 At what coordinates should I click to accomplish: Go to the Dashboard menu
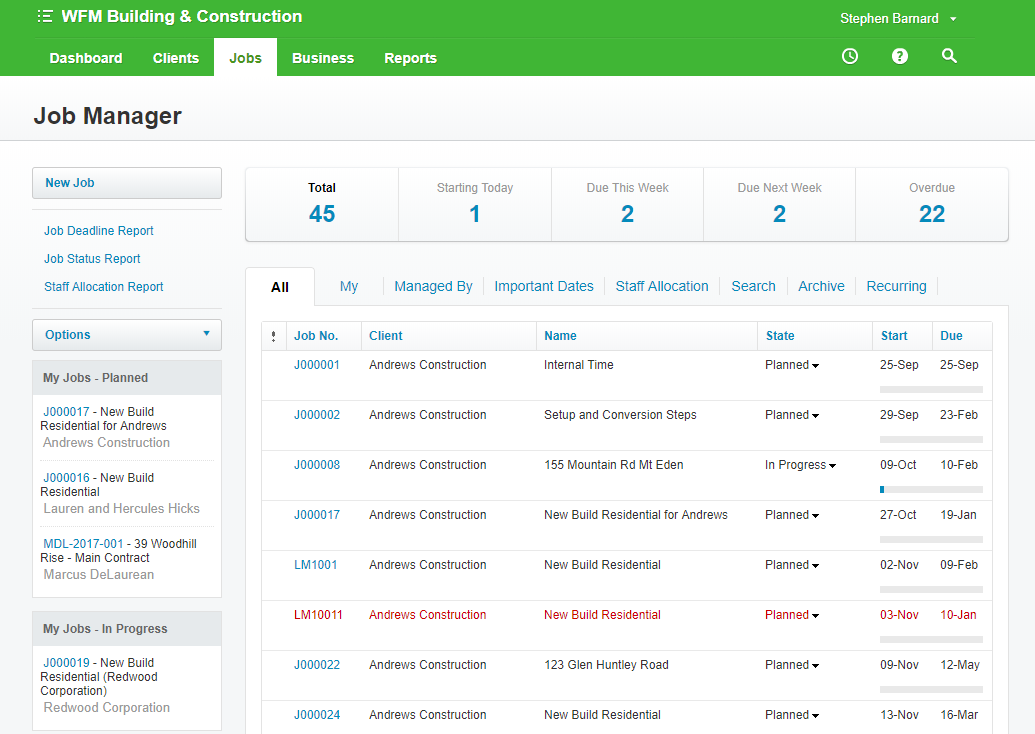[x=86, y=58]
